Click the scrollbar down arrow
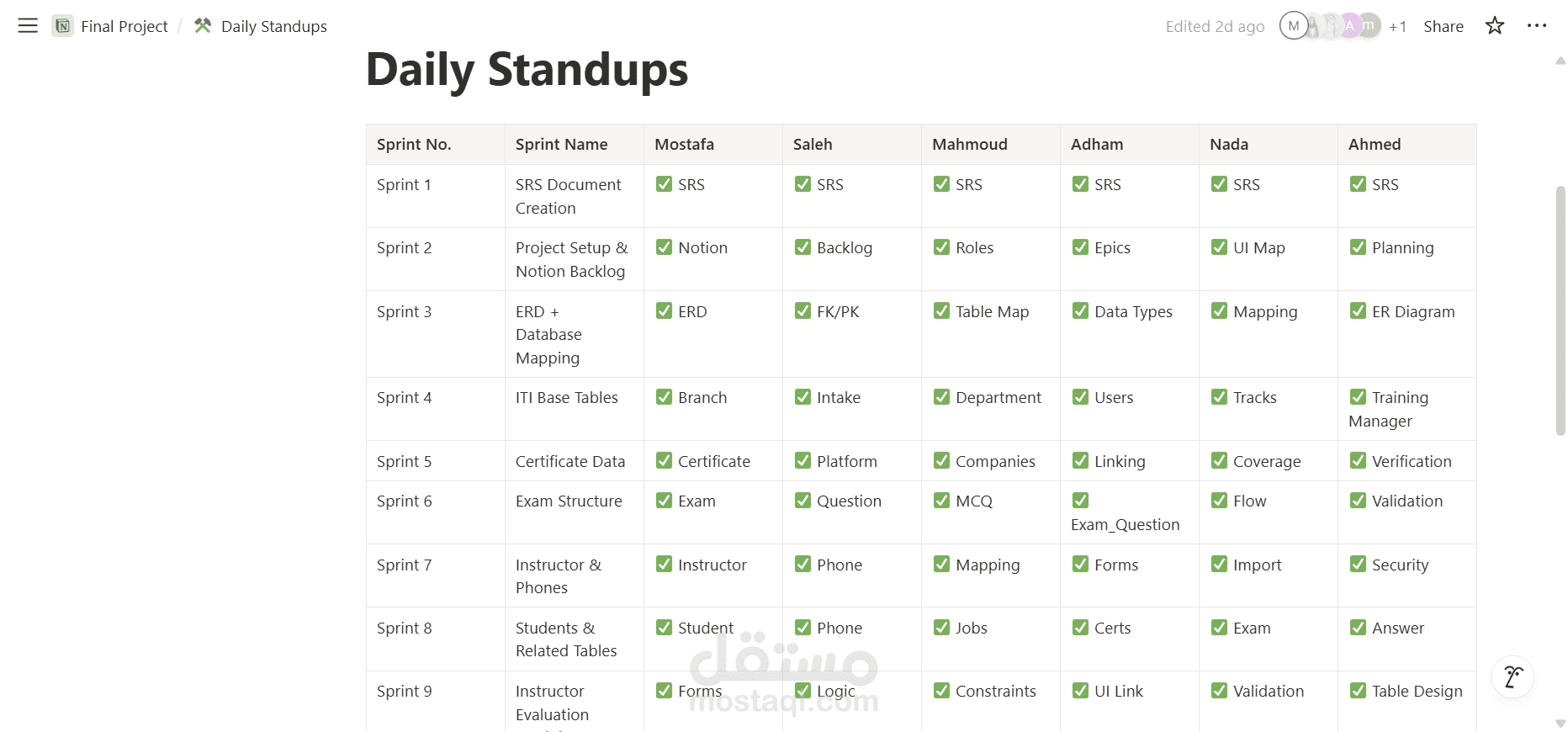The width and height of the screenshot is (1568, 732). pos(1560,724)
